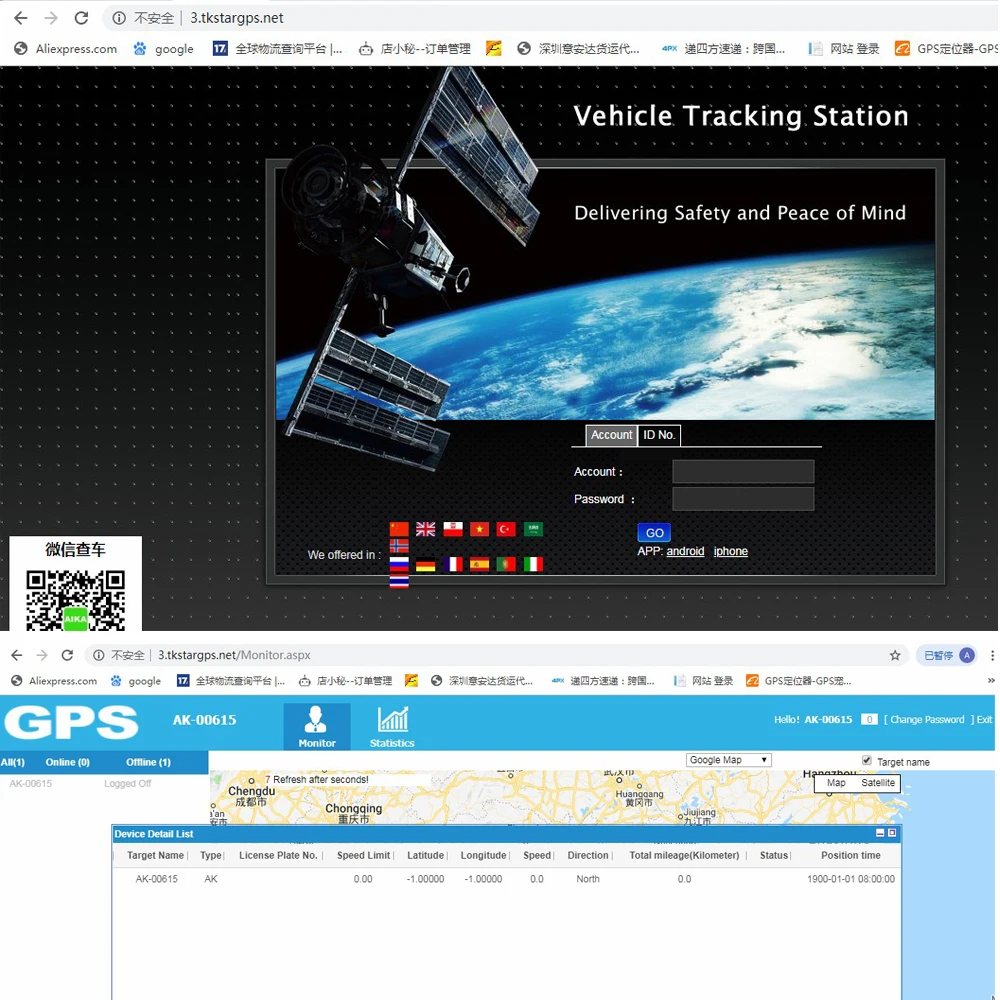Image resolution: width=1000 pixels, height=1000 pixels.
Task: Click the Chengdu label on the map
Action: point(251,791)
